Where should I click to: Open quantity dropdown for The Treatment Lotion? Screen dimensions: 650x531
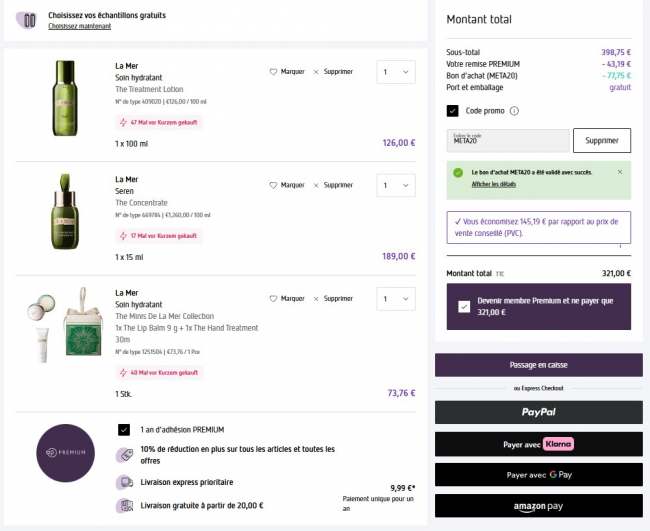pyautogui.click(x=395, y=72)
